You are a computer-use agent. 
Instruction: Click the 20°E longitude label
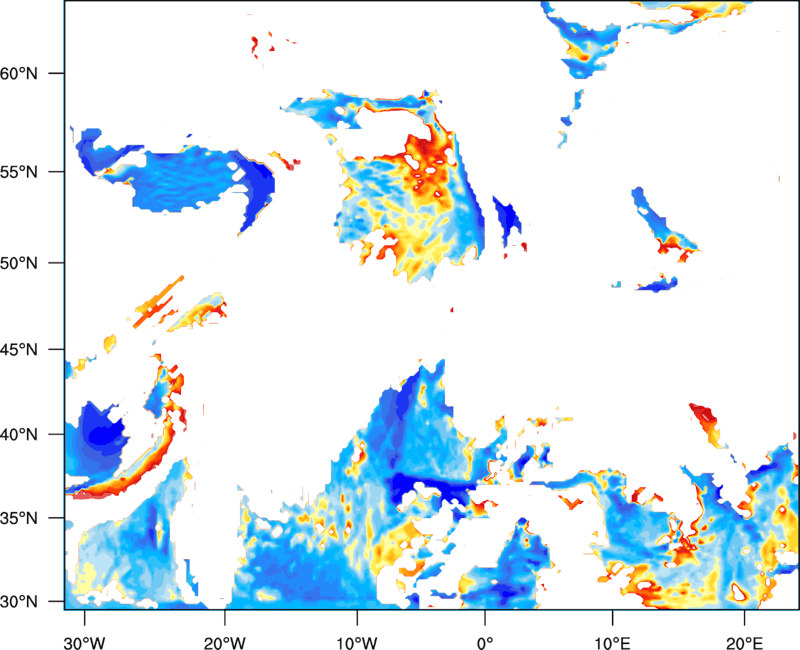pyautogui.click(x=744, y=643)
